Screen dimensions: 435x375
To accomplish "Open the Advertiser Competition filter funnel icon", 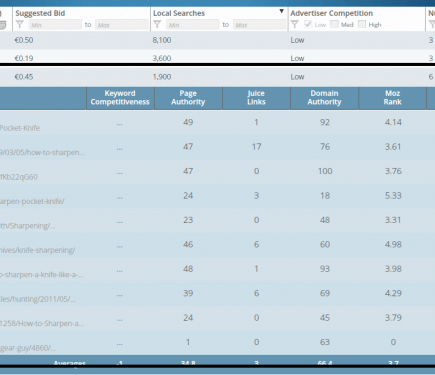I will (295, 25).
